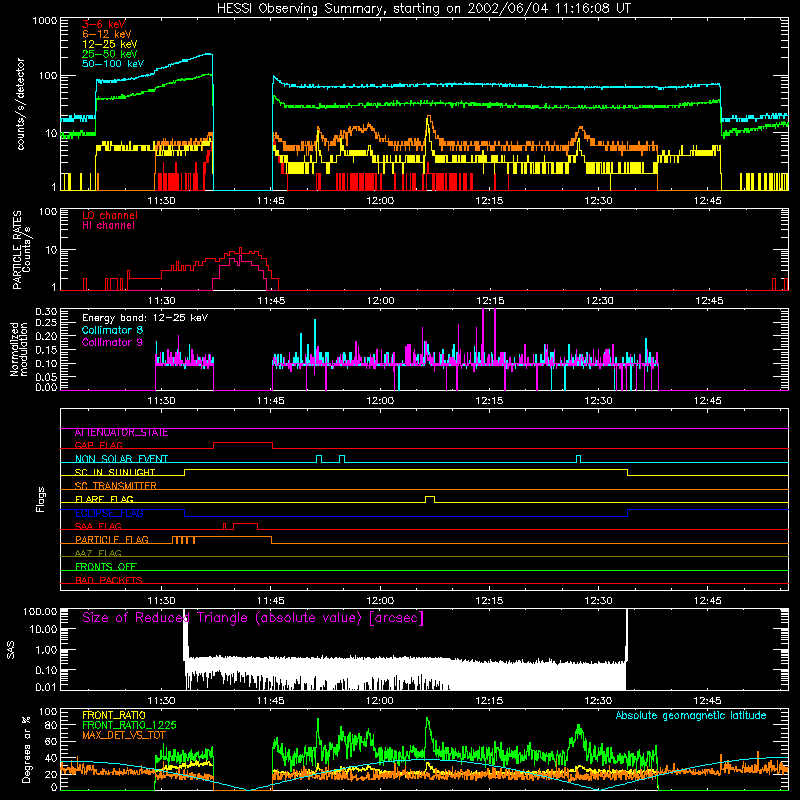Click 12:00 time label under count-rate plot
Image resolution: width=800 pixels, height=800 pixels.
(x=380, y=201)
